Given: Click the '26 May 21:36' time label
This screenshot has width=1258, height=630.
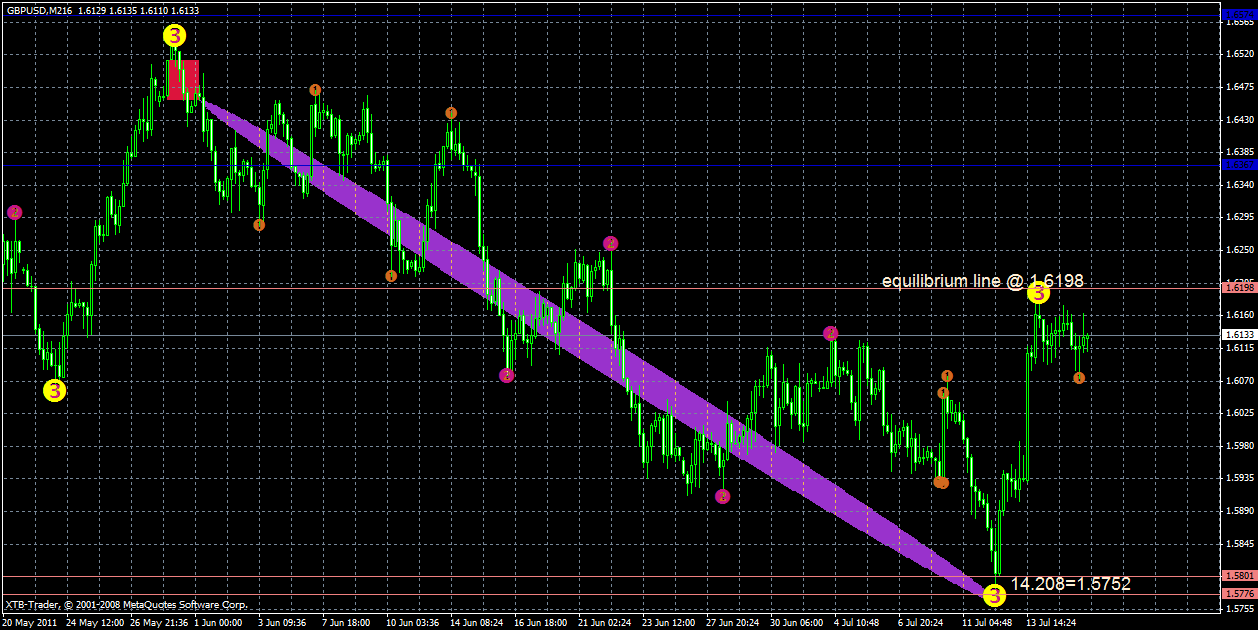Looking at the screenshot, I should pyautogui.click(x=159, y=622).
